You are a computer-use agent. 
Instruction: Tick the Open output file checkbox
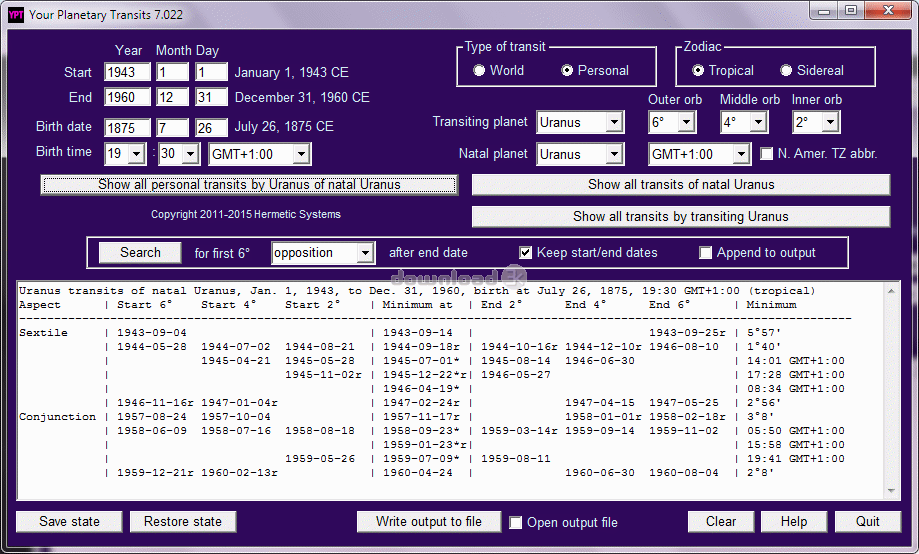pos(516,522)
